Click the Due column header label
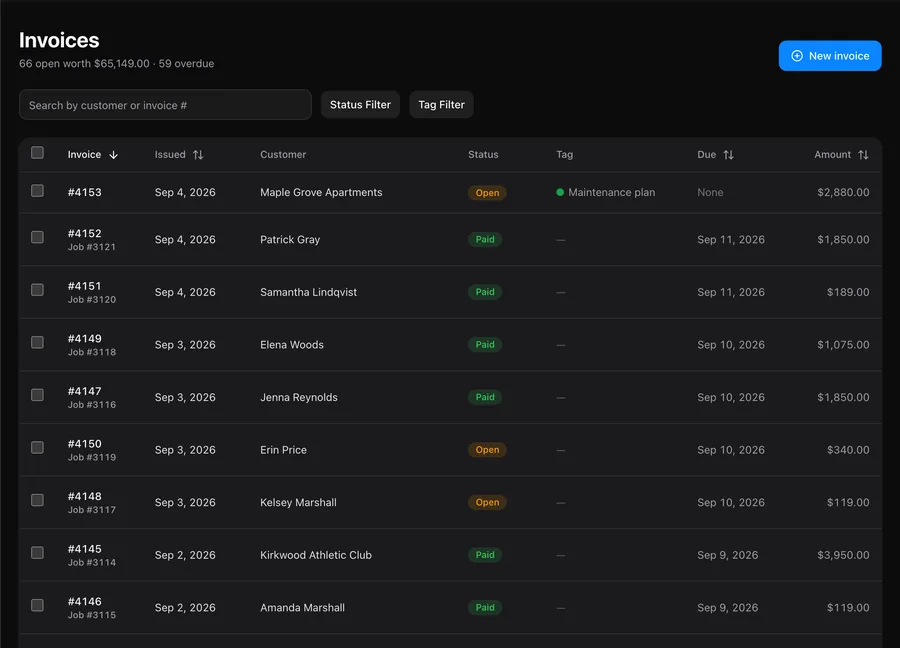This screenshot has height=648, width=900. 707,155
